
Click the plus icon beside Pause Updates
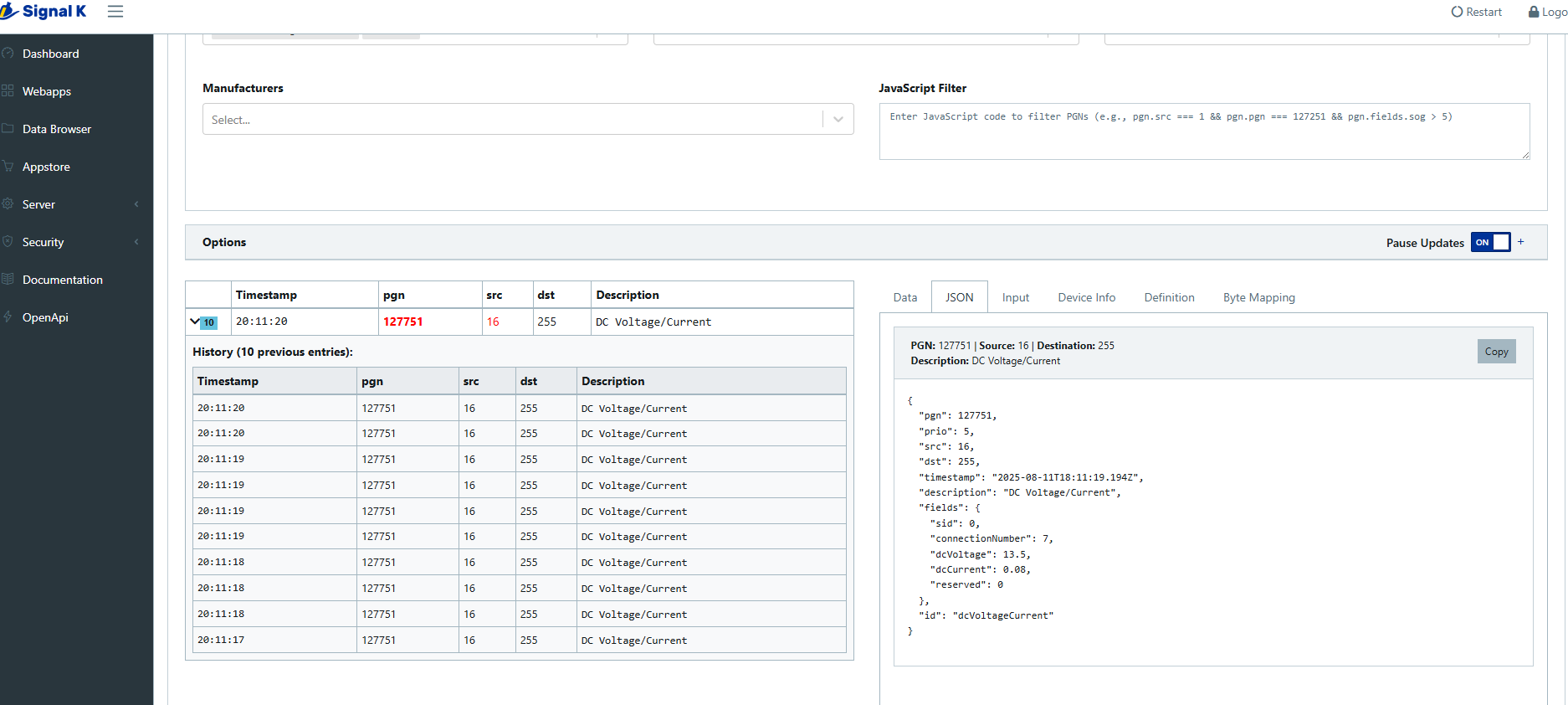[x=1521, y=242]
